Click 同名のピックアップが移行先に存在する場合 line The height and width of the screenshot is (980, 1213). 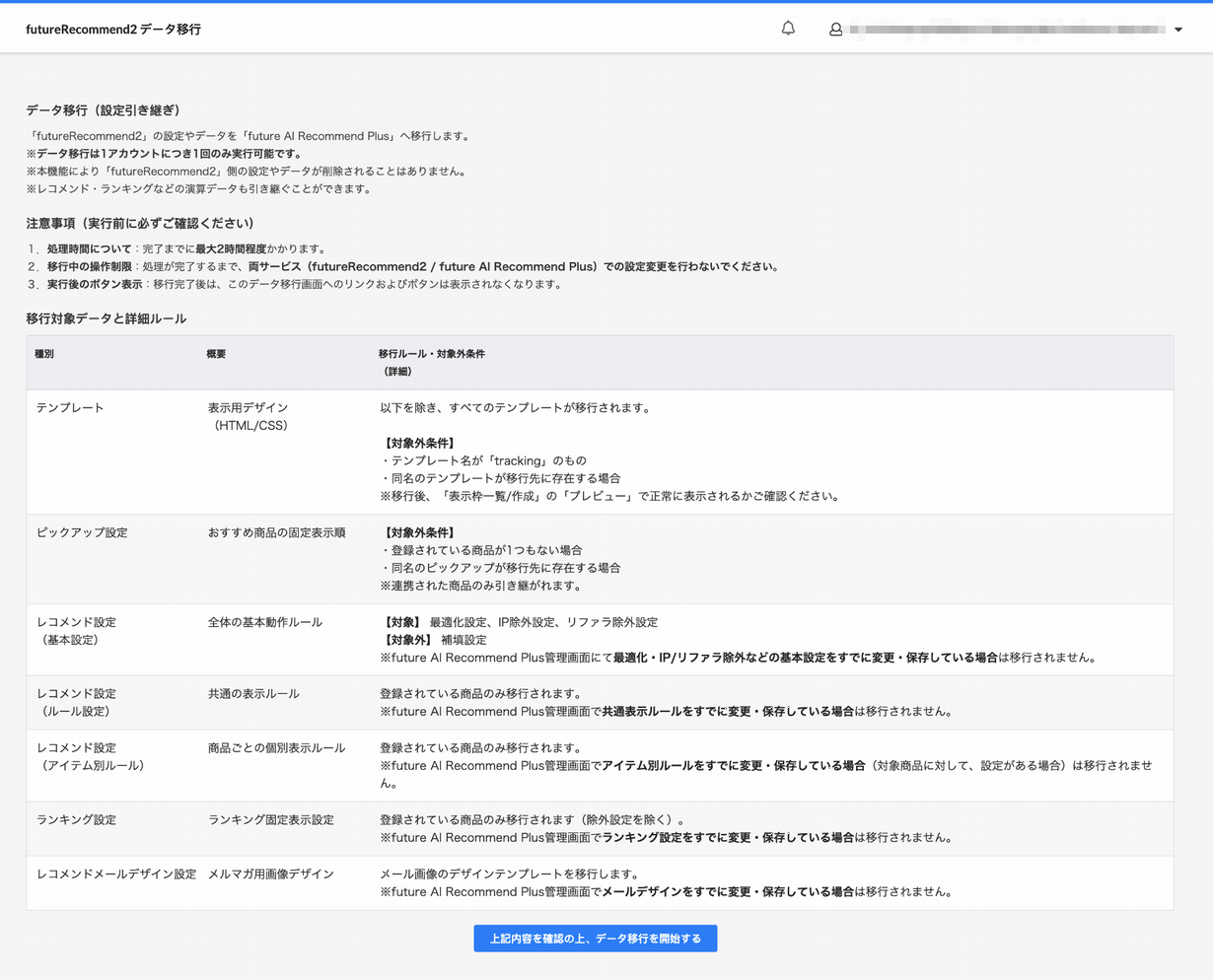tap(500, 568)
